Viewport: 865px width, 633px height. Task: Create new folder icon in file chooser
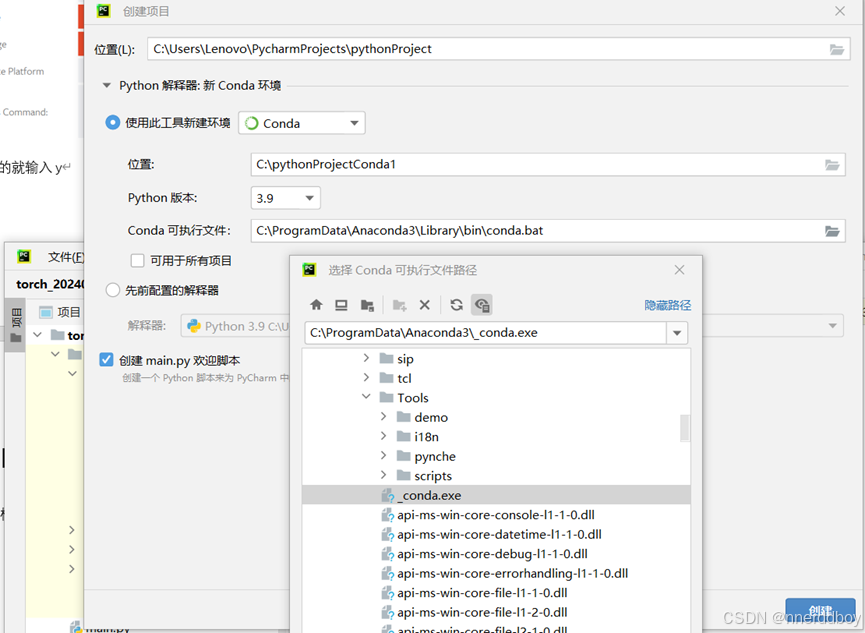tap(399, 305)
